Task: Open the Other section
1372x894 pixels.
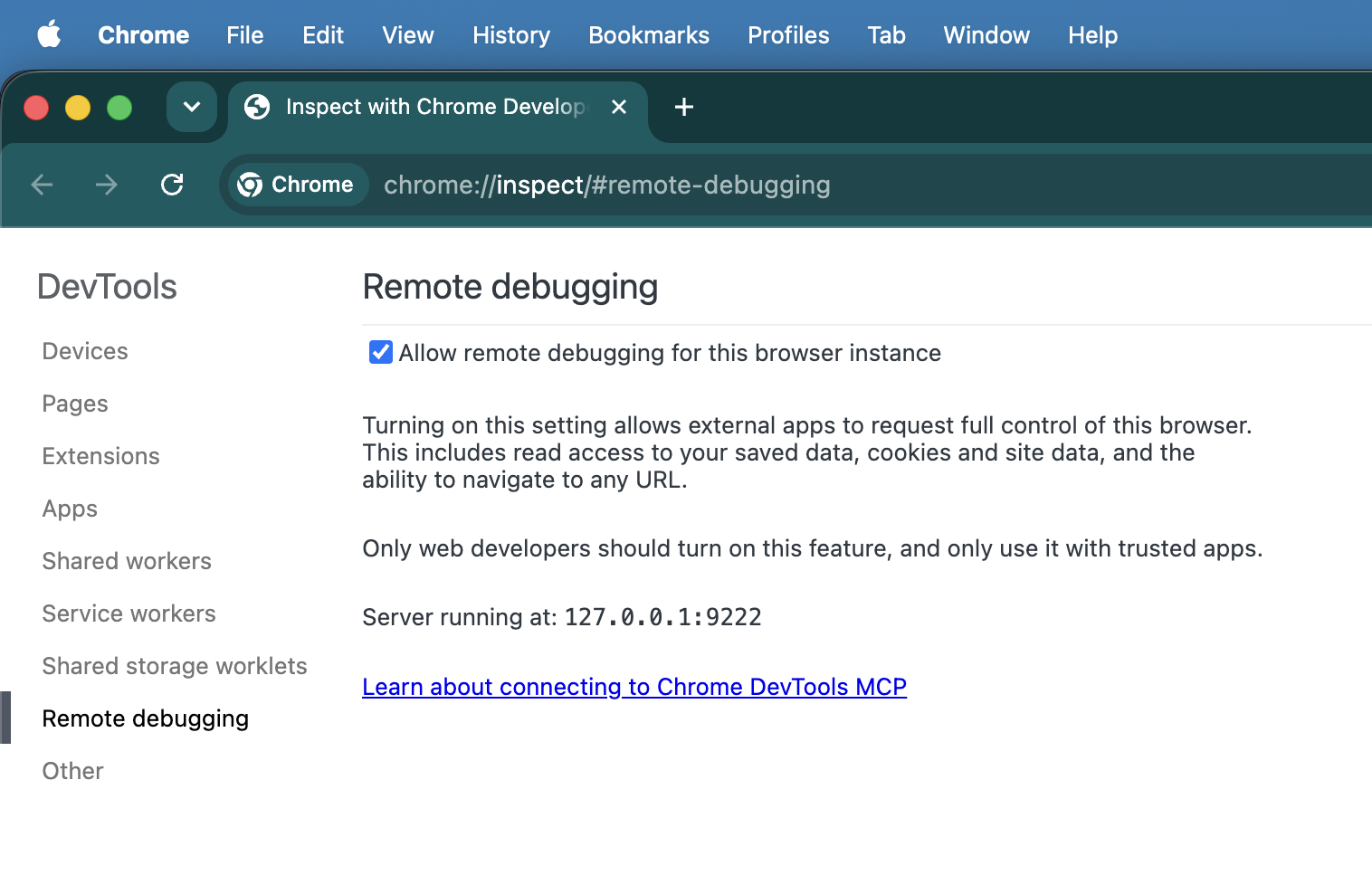Action: [72, 771]
